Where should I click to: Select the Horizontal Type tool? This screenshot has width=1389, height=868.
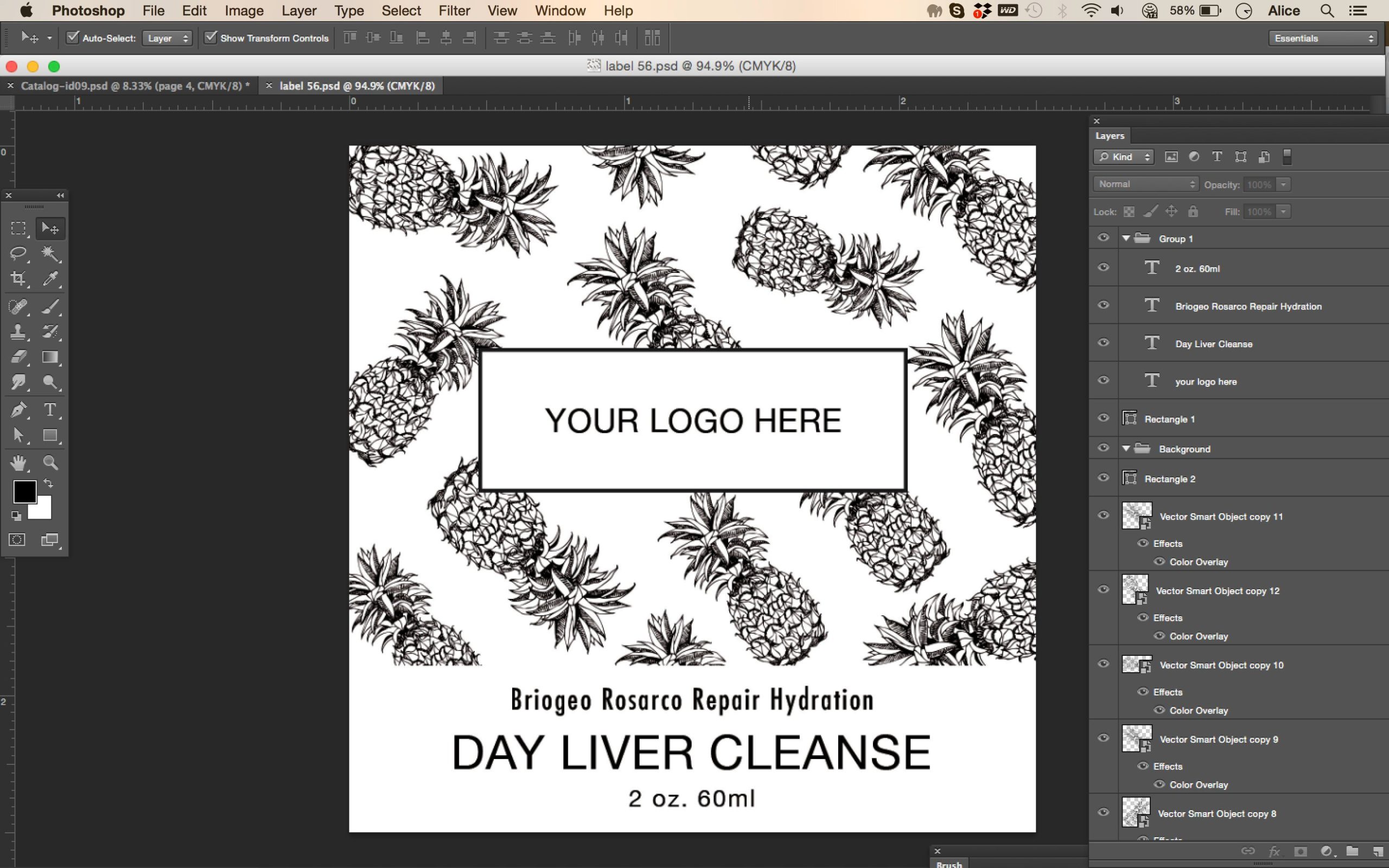pyautogui.click(x=50, y=410)
